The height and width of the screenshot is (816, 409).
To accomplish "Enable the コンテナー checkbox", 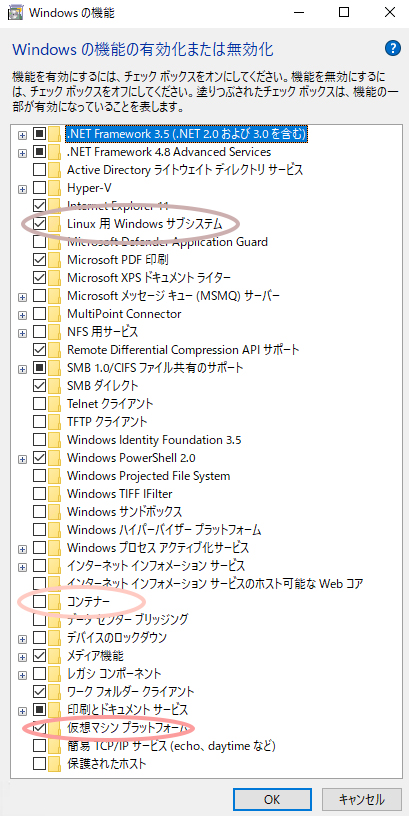I will (x=40, y=602).
